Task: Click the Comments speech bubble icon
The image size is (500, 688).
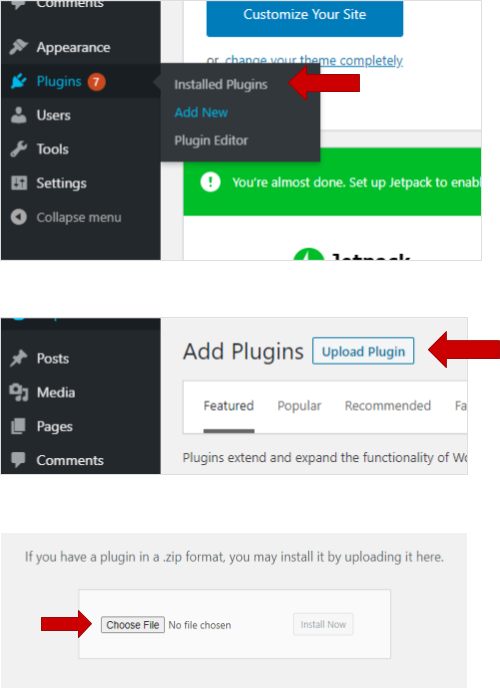Action: tap(18, 459)
